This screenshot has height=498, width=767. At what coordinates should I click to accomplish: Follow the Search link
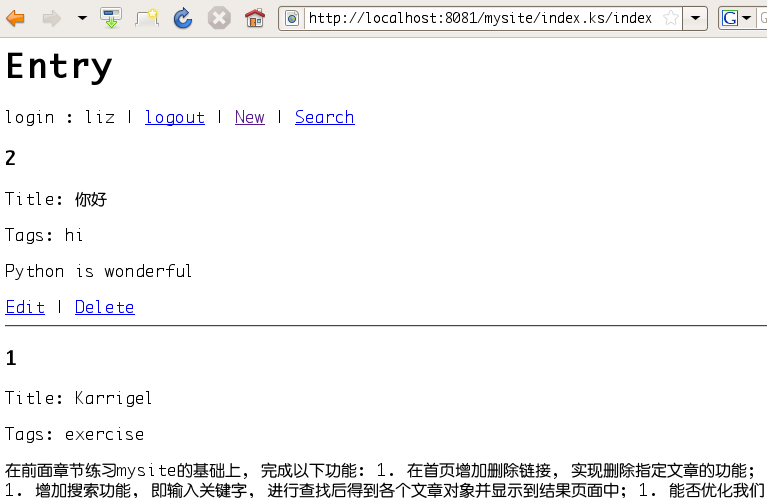[x=324, y=117]
